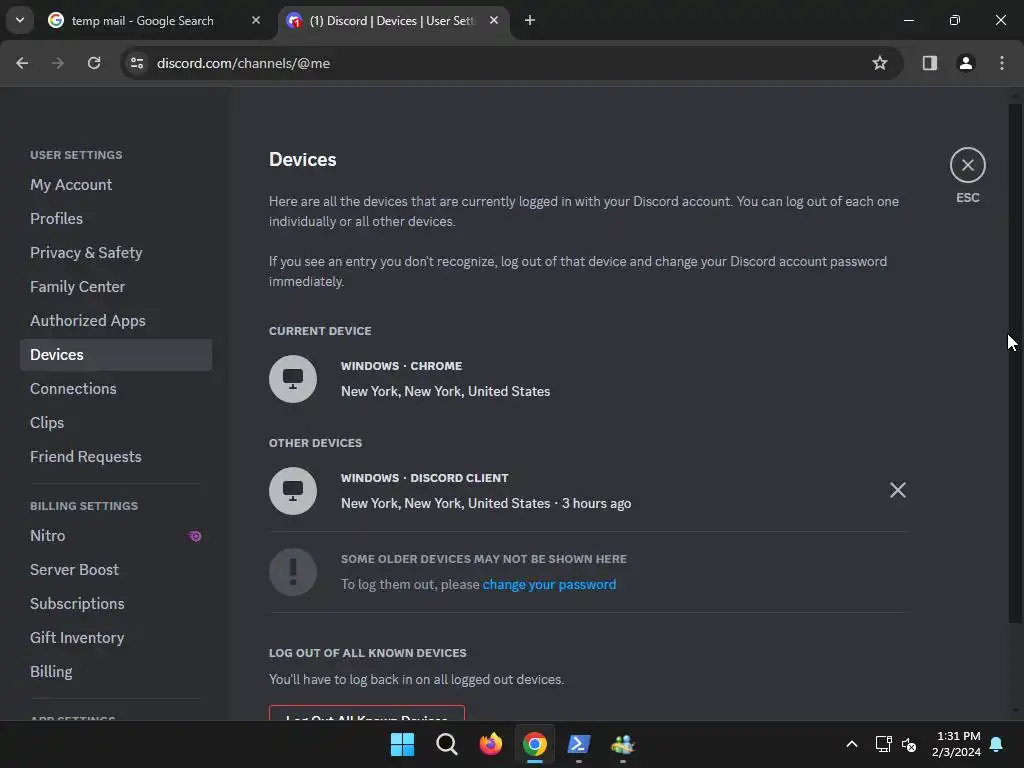Open the tab search dropdown arrow
This screenshot has width=1024, height=768.
click(x=20, y=20)
